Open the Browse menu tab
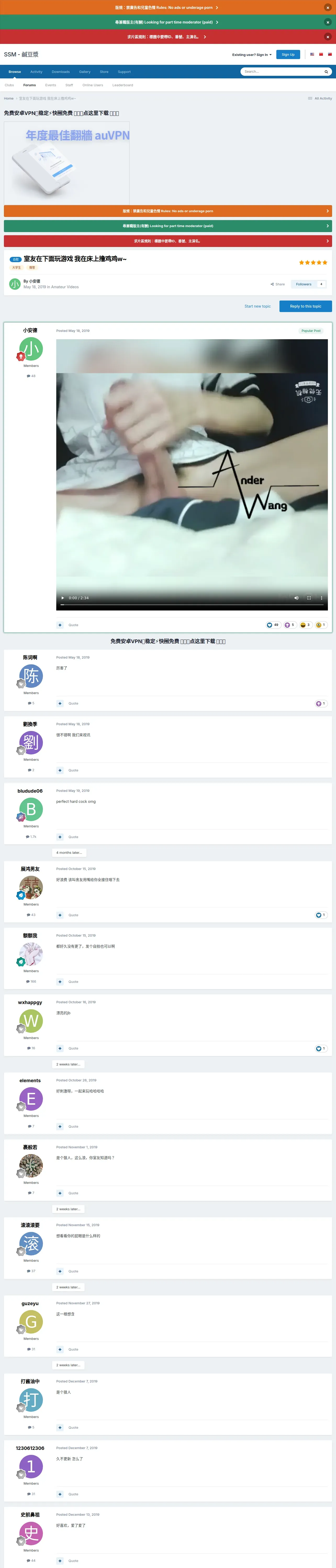The width and height of the screenshot is (336, 1568). tap(15, 72)
